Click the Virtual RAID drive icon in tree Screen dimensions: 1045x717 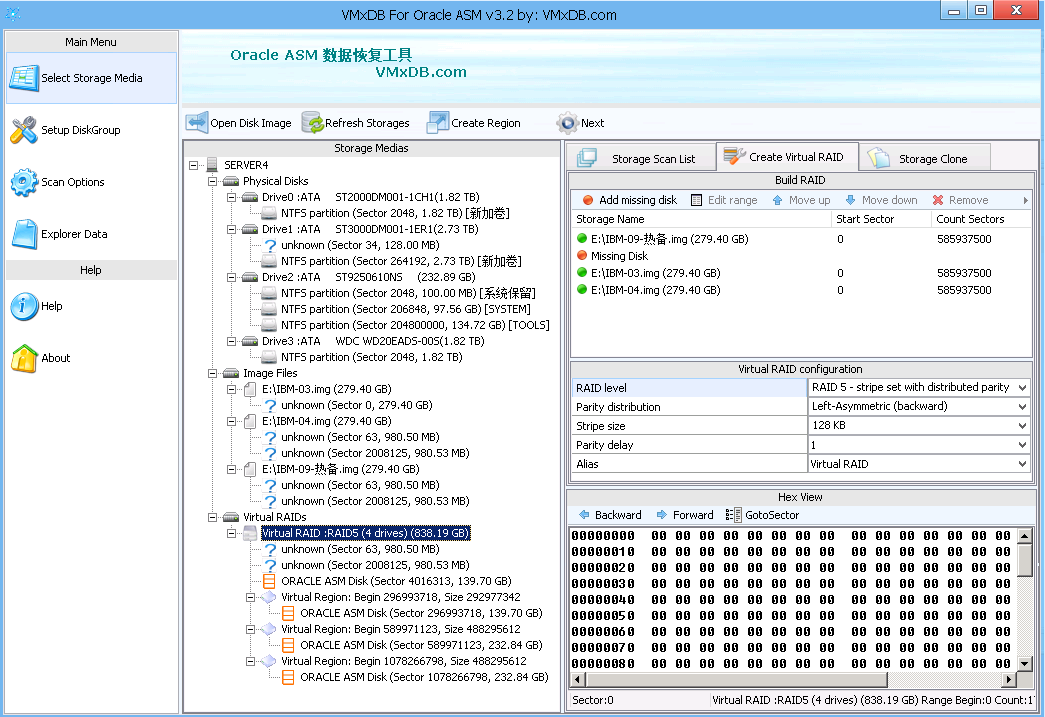tap(250, 533)
